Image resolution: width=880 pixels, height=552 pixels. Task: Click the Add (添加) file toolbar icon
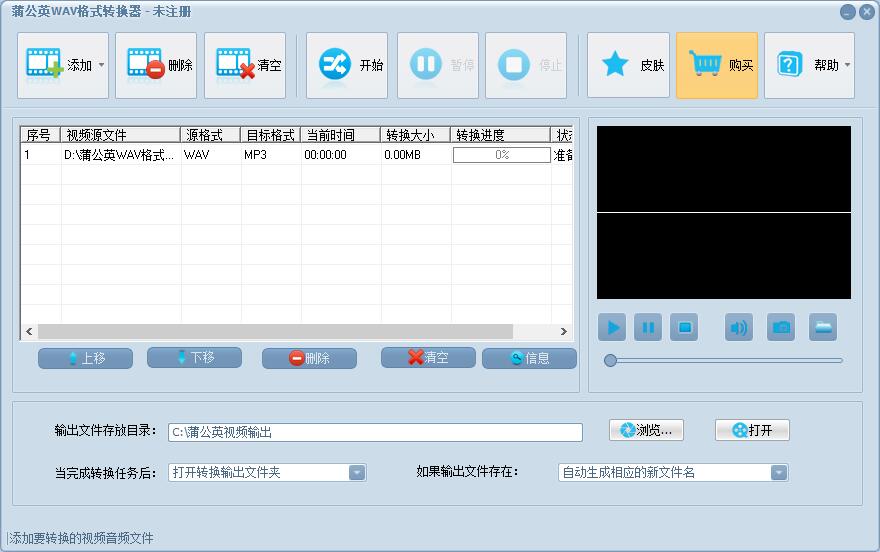(45, 65)
